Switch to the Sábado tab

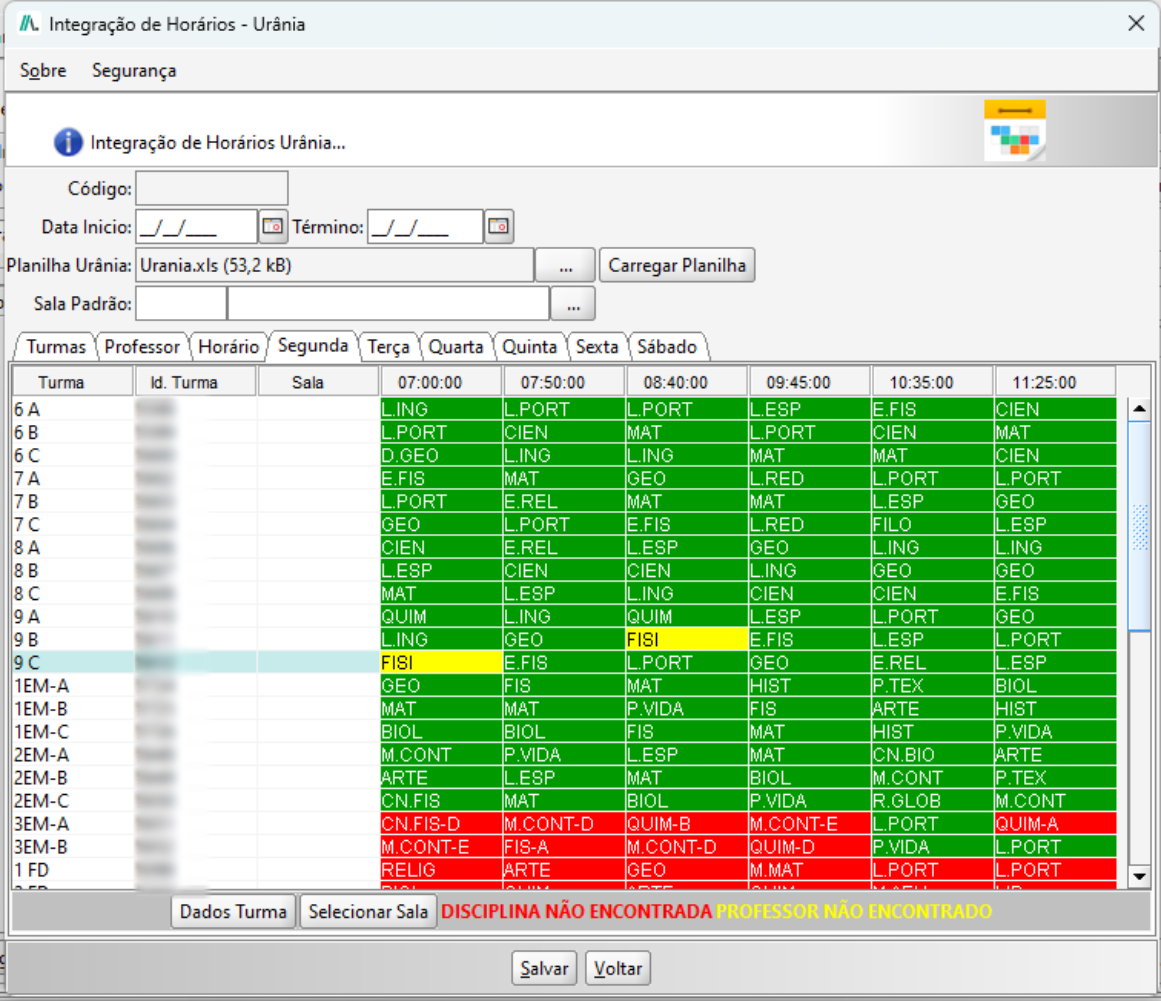[667, 346]
